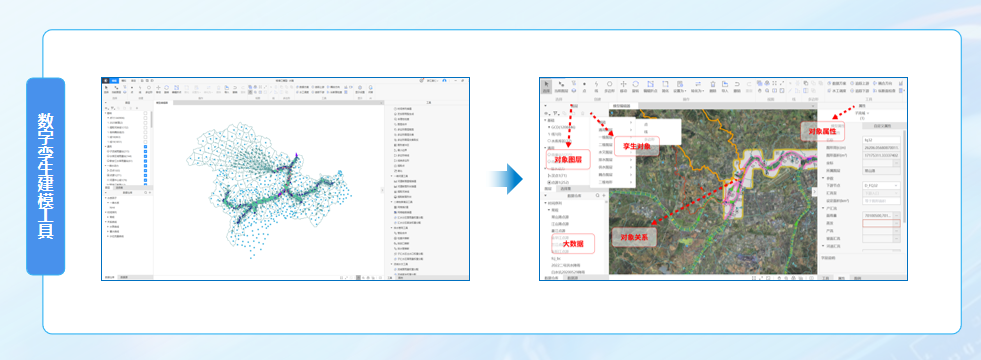This screenshot has height=360, width=981.
Task: Right screenshot: choose the Polygon (多边形) draw tool
Action: 609,86
